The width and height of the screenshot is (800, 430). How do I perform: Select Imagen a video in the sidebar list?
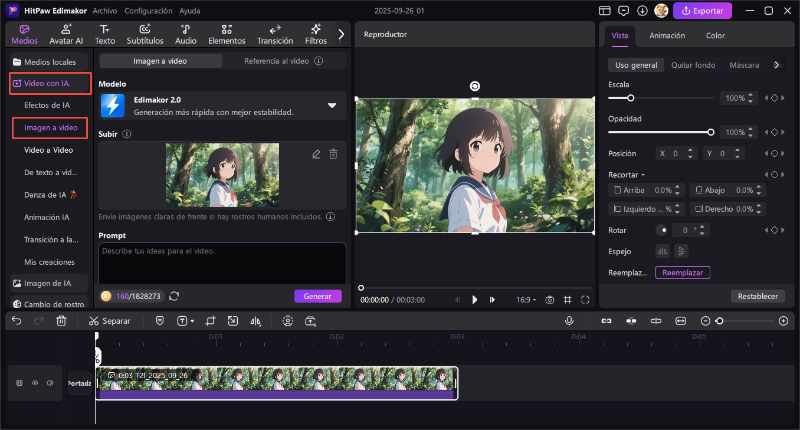tap(50, 128)
